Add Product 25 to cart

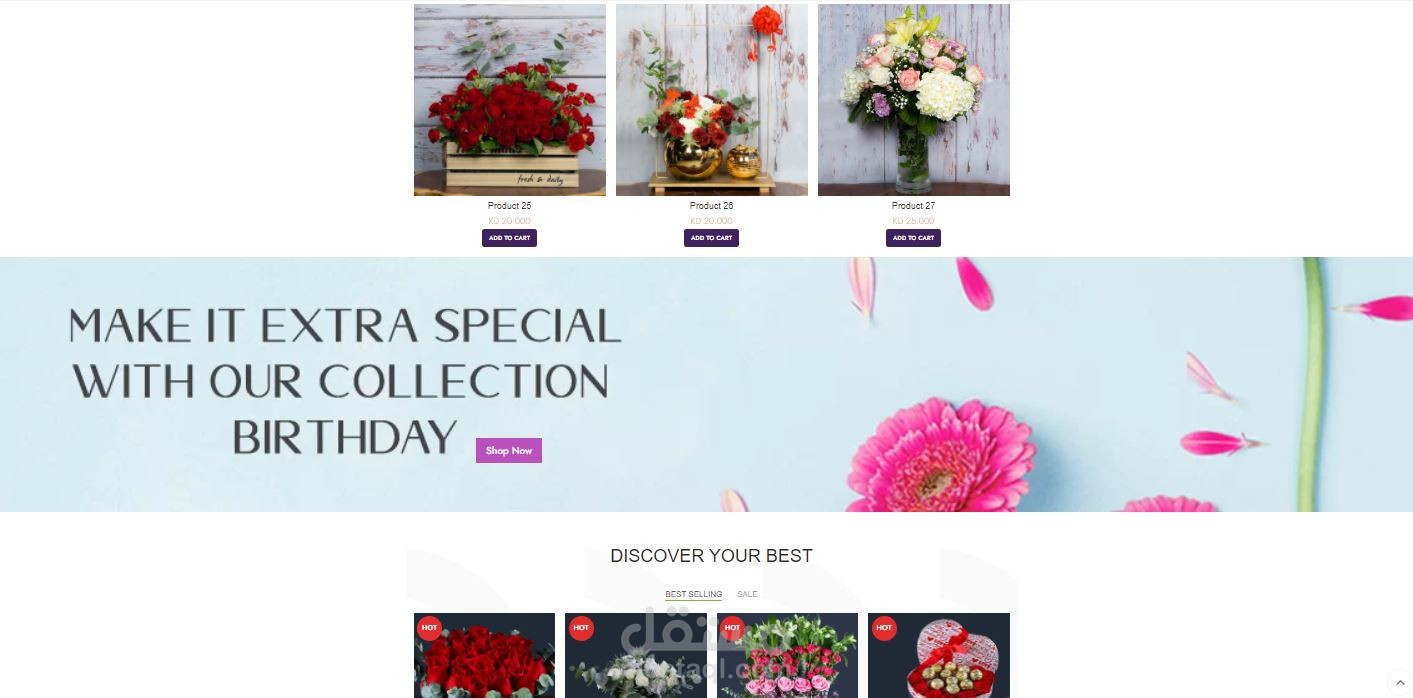510,238
